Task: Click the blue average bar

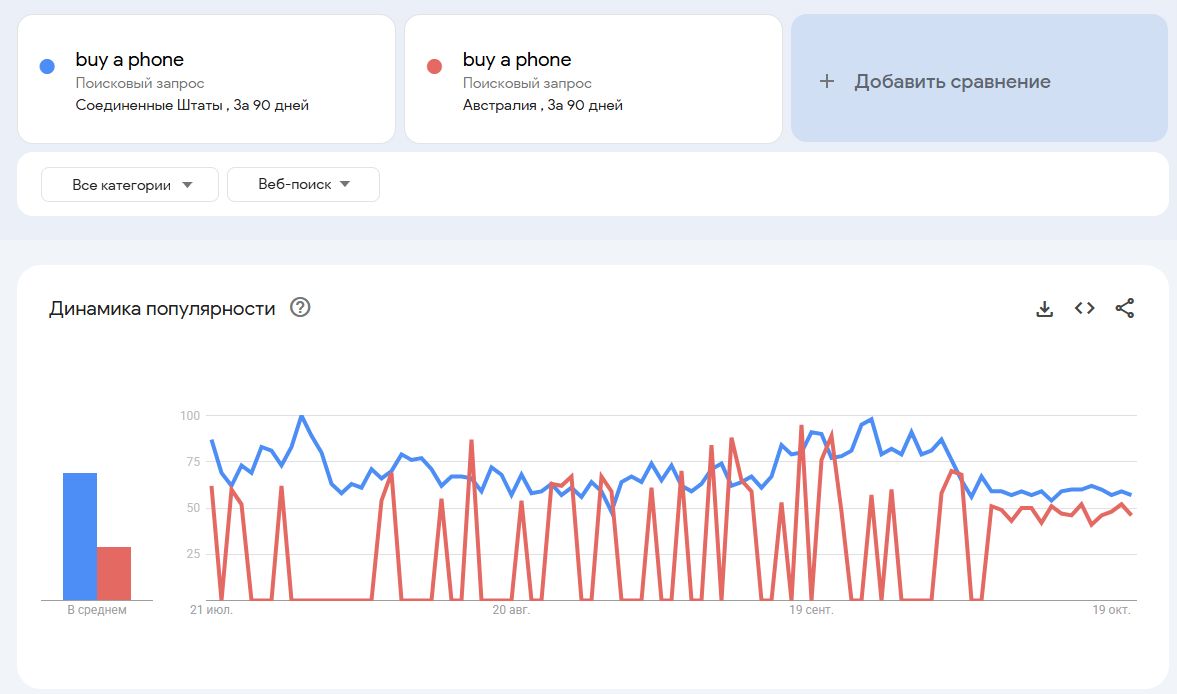Action: click(x=80, y=537)
